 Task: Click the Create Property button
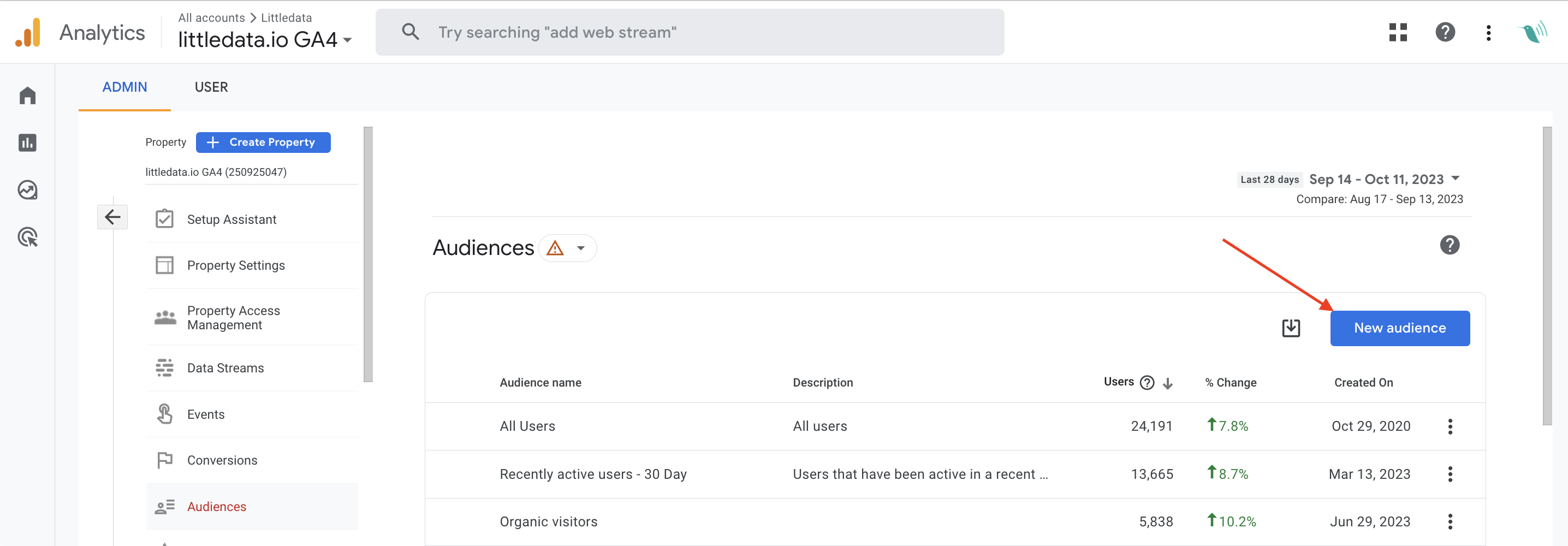pyautogui.click(x=263, y=142)
